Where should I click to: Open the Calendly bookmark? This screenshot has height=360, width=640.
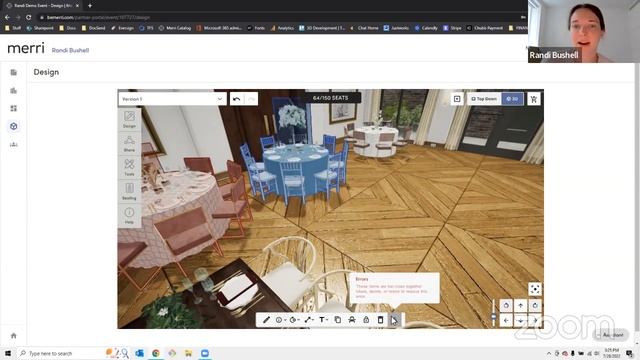pos(426,28)
